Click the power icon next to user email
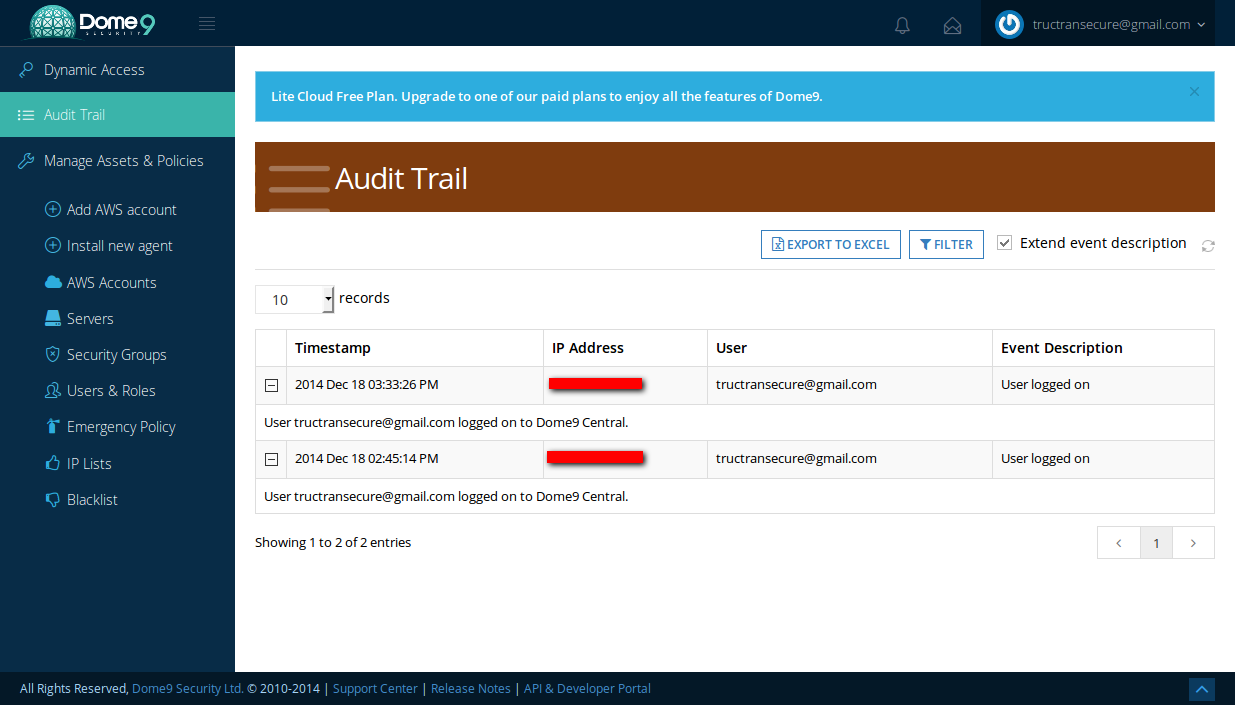The height and width of the screenshot is (705, 1235). [1010, 24]
